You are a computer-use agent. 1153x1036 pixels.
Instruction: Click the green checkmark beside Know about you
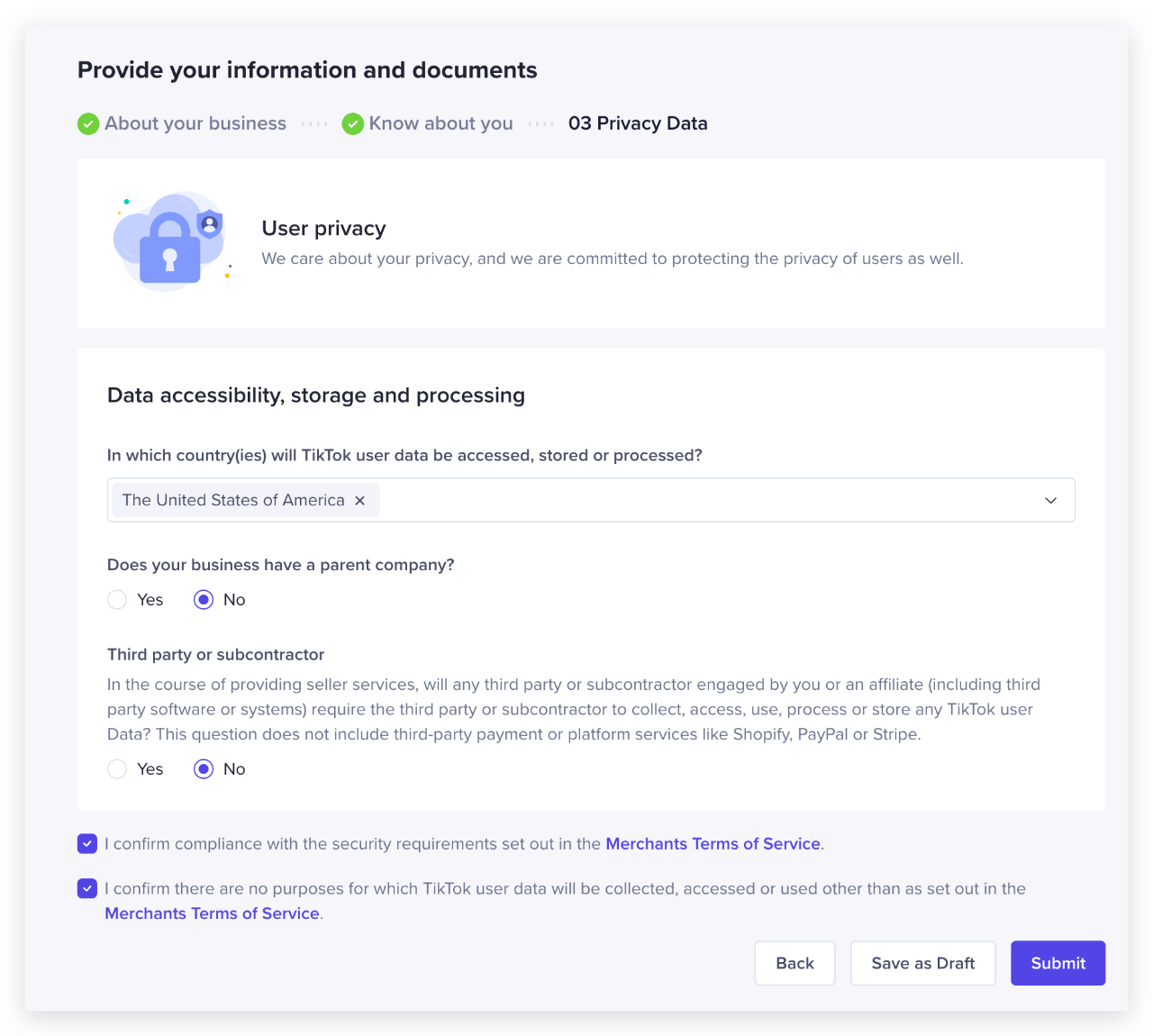pos(353,124)
